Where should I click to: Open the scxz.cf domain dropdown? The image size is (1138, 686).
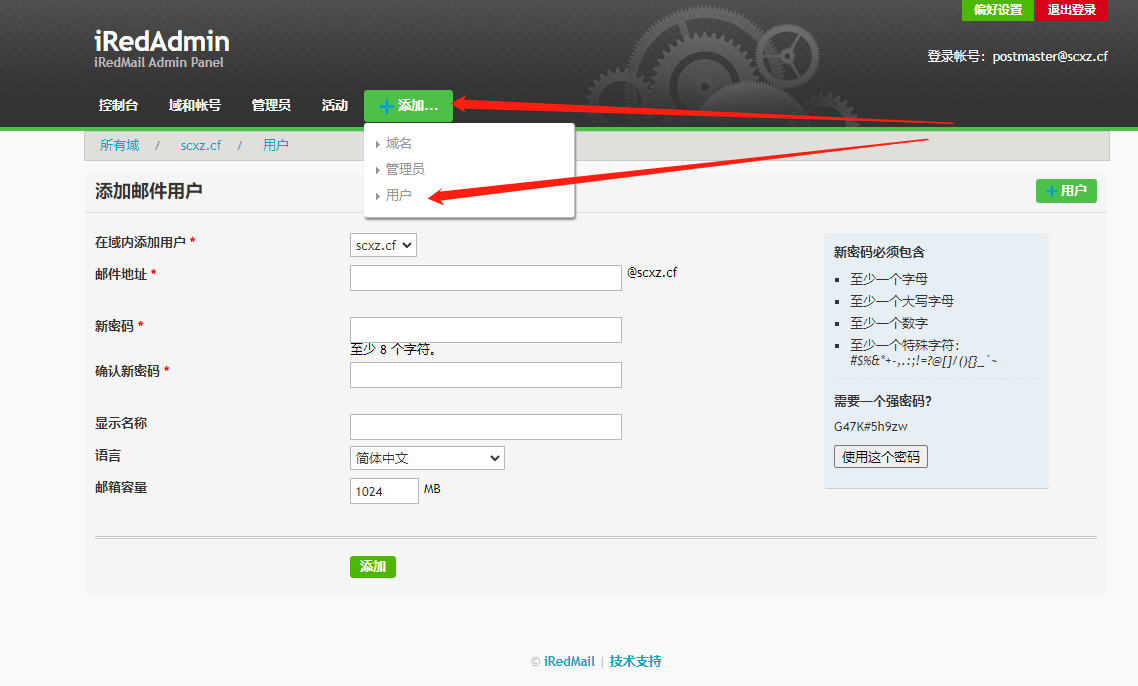pos(383,245)
